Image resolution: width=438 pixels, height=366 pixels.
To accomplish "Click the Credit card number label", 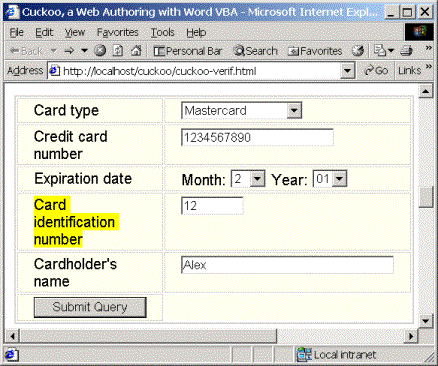I will tap(71, 145).
